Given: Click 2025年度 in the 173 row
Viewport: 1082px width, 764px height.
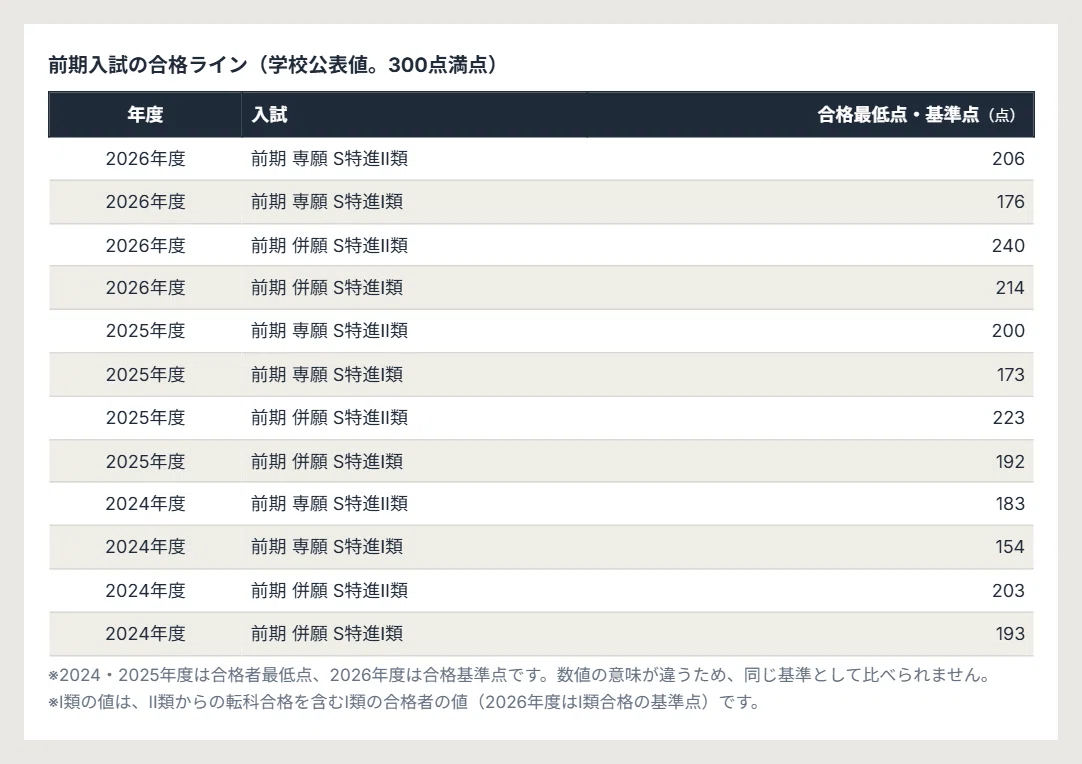Looking at the screenshot, I should pyautogui.click(x=146, y=375).
